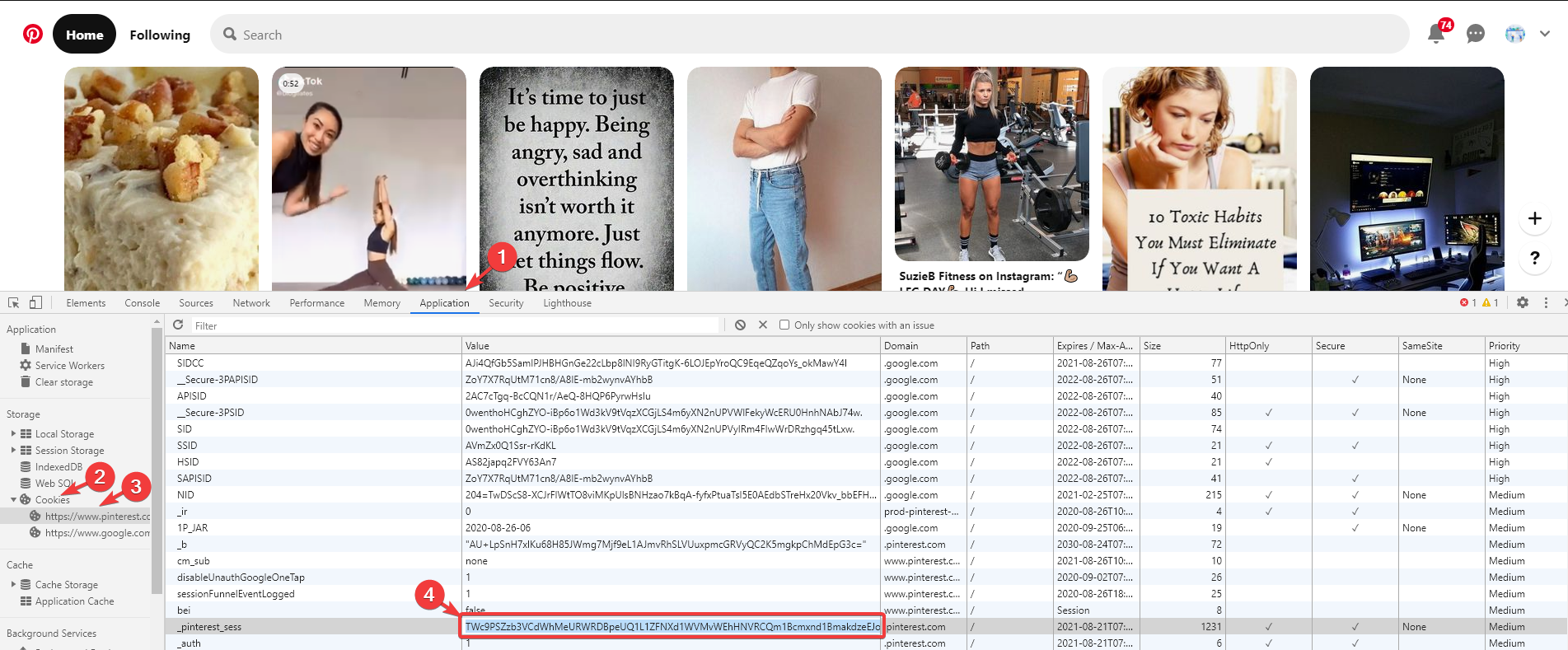The width and height of the screenshot is (1568, 650).
Task: Open DevTools more options kebab menu
Action: [1546, 302]
